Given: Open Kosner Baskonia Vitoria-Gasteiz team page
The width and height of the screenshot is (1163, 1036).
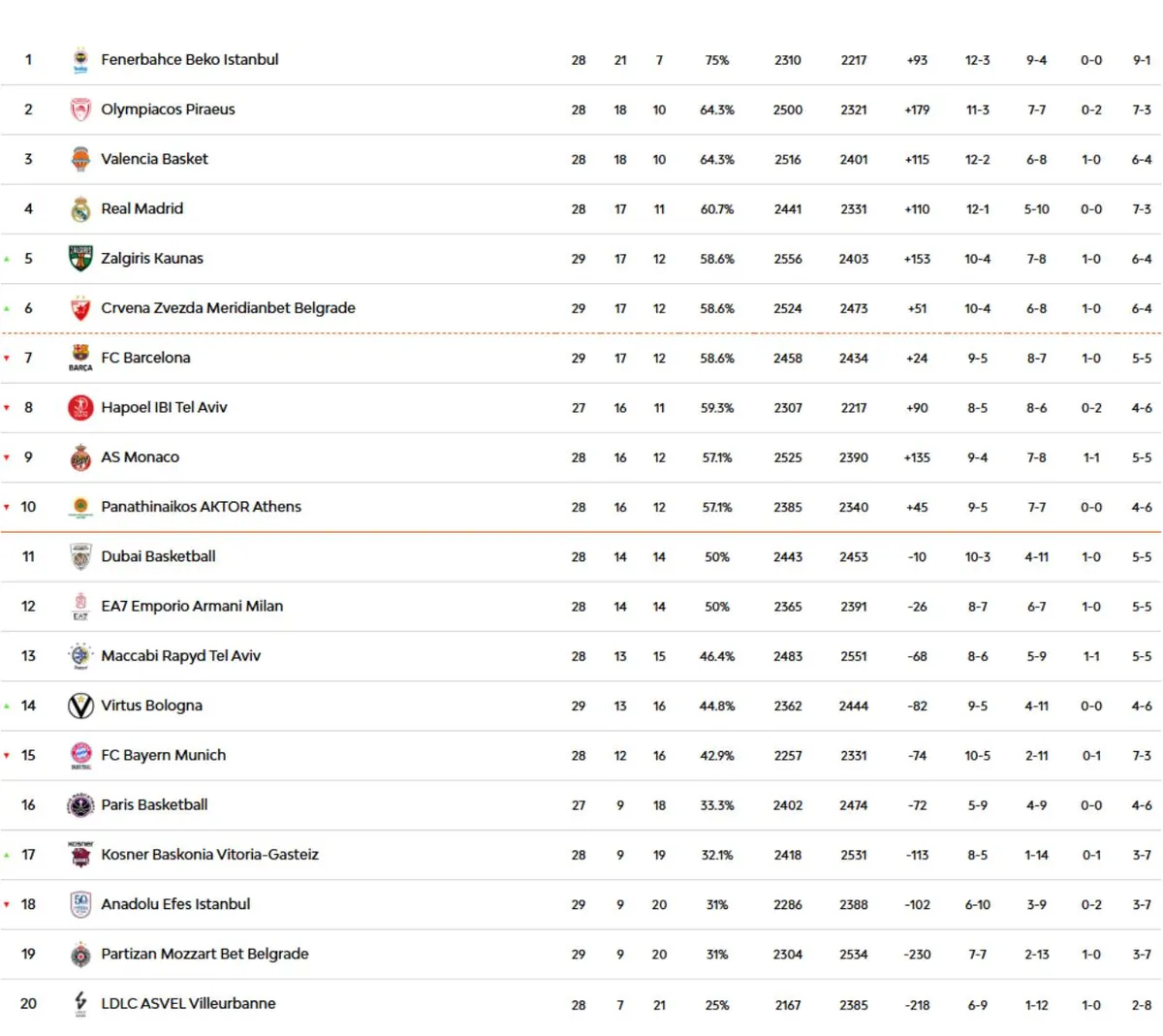Looking at the screenshot, I should tap(209, 855).
